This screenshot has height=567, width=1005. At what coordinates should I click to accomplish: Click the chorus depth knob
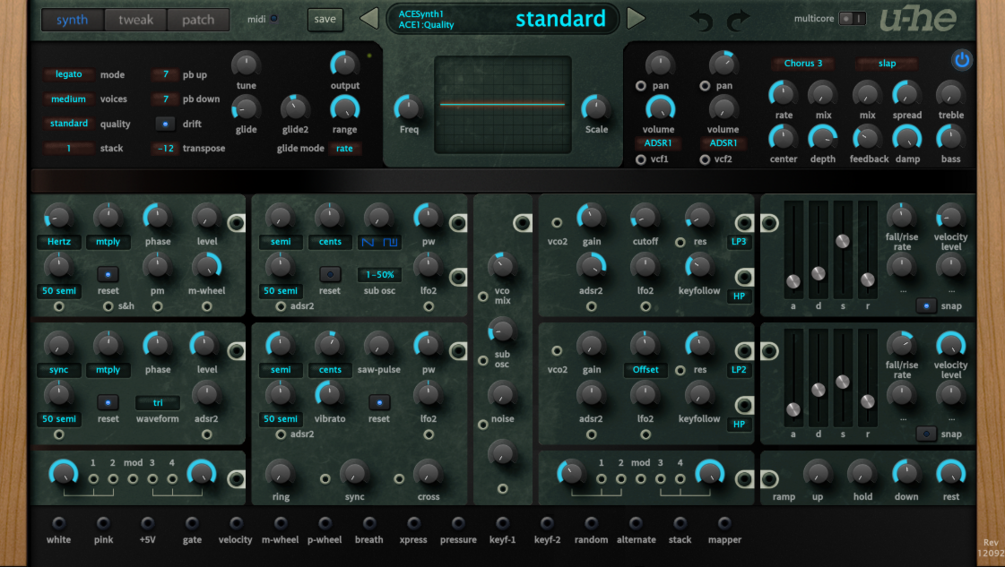tap(822, 138)
